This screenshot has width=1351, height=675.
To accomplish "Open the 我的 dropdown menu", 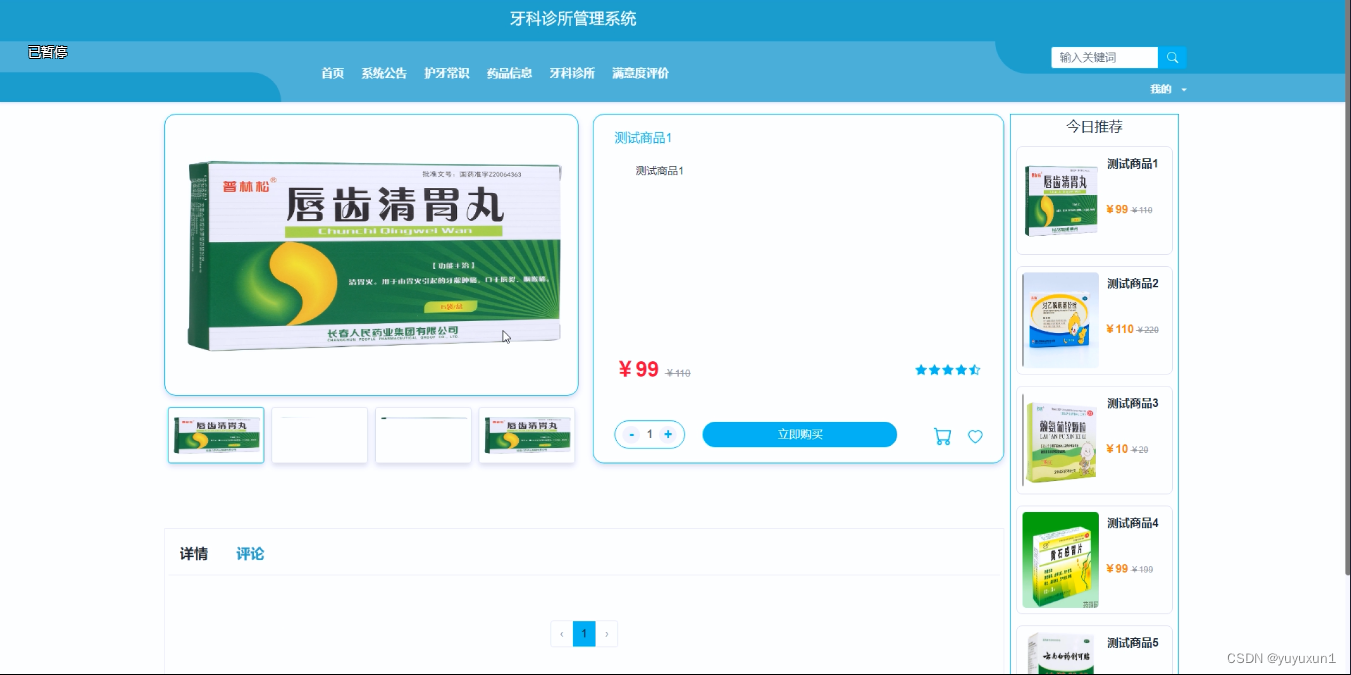I will coord(1168,89).
